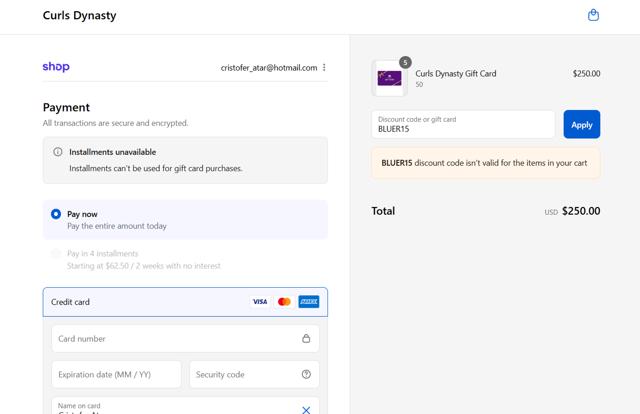This screenshot has height=414, width=640.
Task: Select the Pay now radio button
Action: (56, 214)
